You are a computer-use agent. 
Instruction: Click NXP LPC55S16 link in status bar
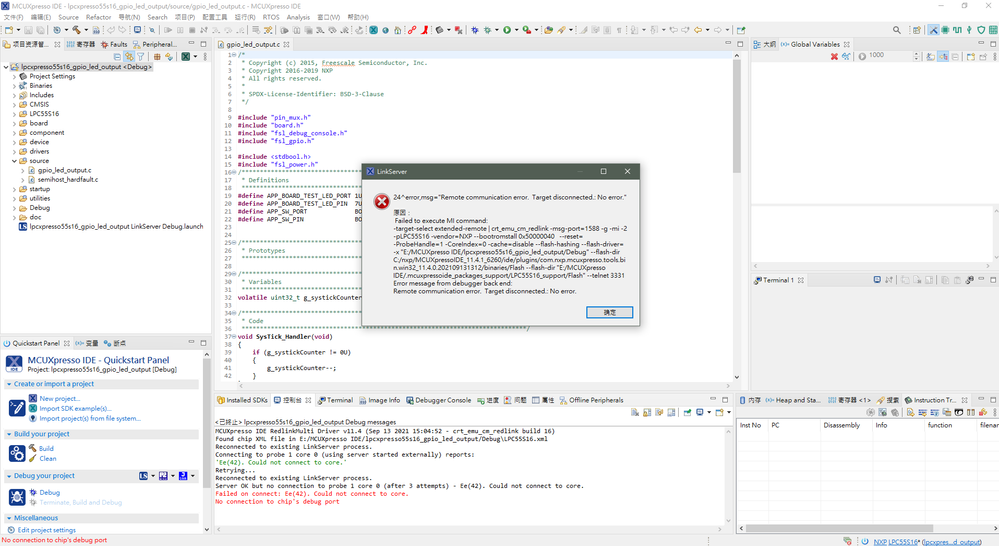(x=897, y=542)
